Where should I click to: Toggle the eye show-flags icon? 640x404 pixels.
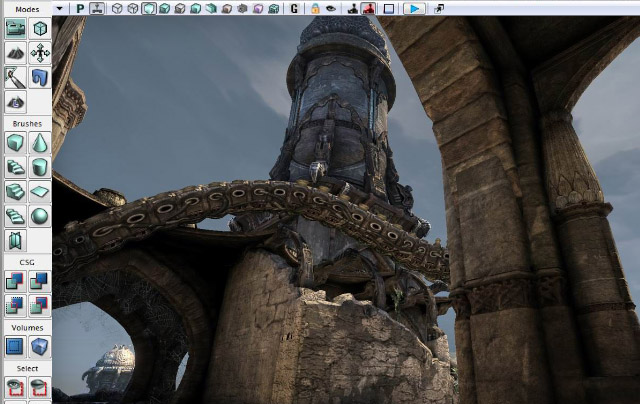pyautogui.click(x=331, y=8)
